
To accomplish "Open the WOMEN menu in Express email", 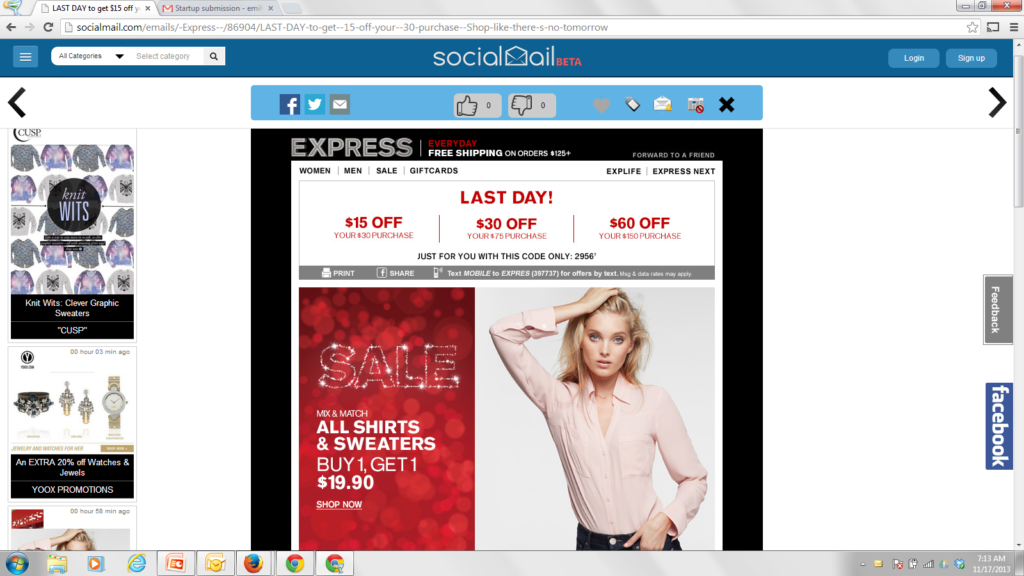I will tap(315, 170).
